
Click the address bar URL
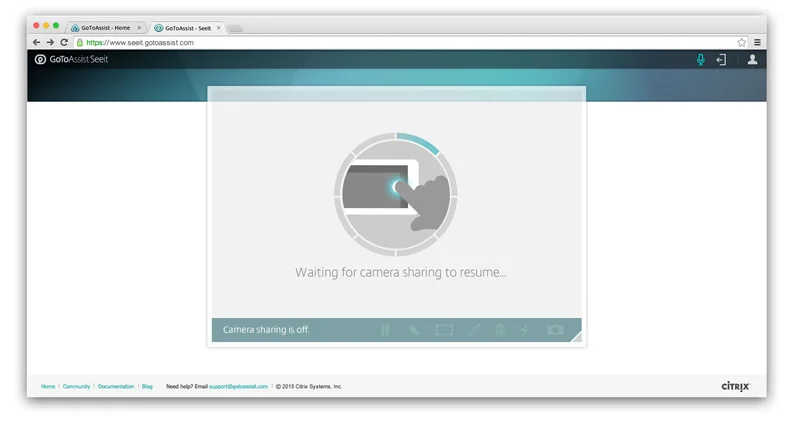point(140,42)
